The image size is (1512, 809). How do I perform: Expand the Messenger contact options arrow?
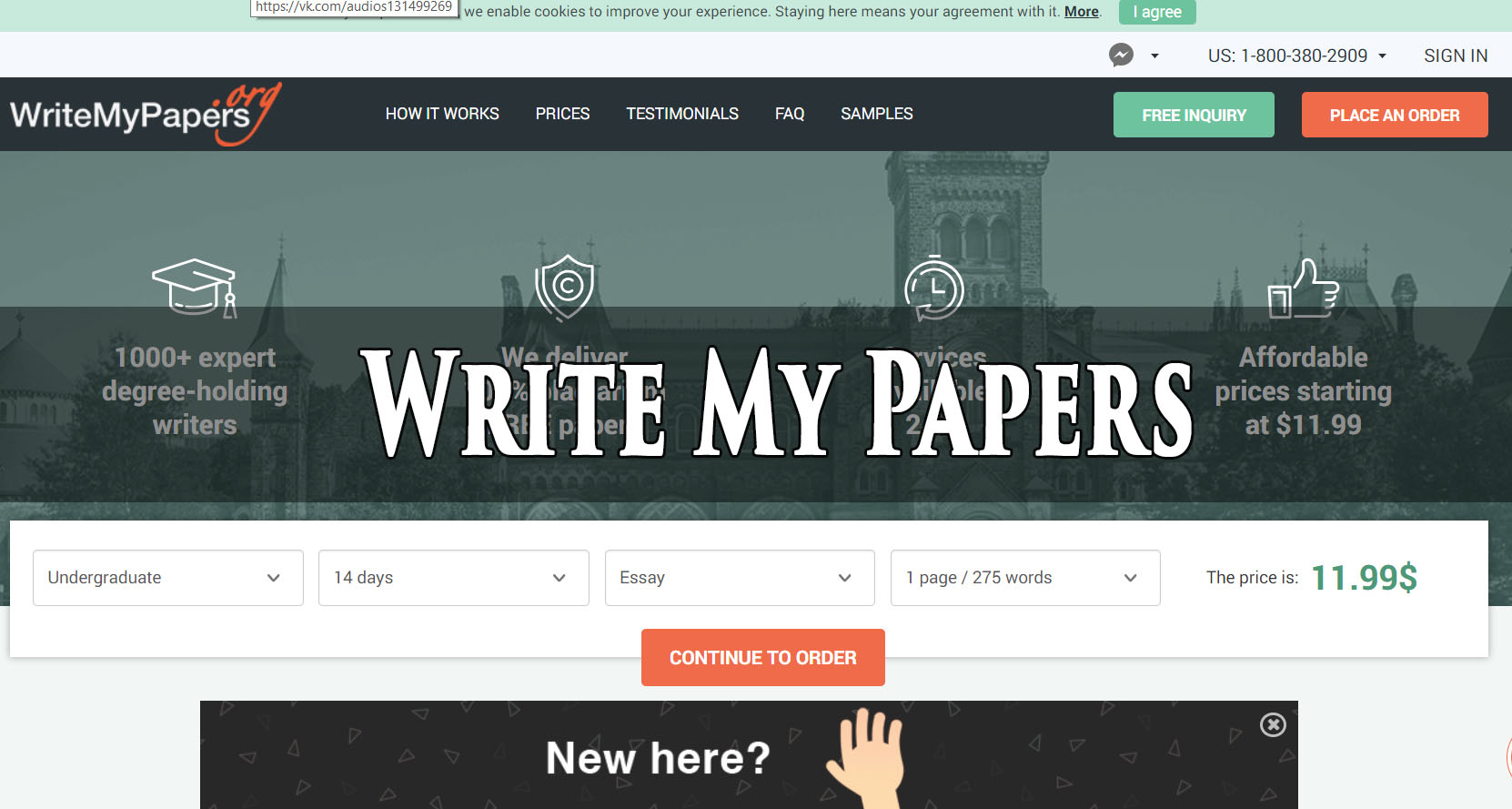tap(1154, 56)
